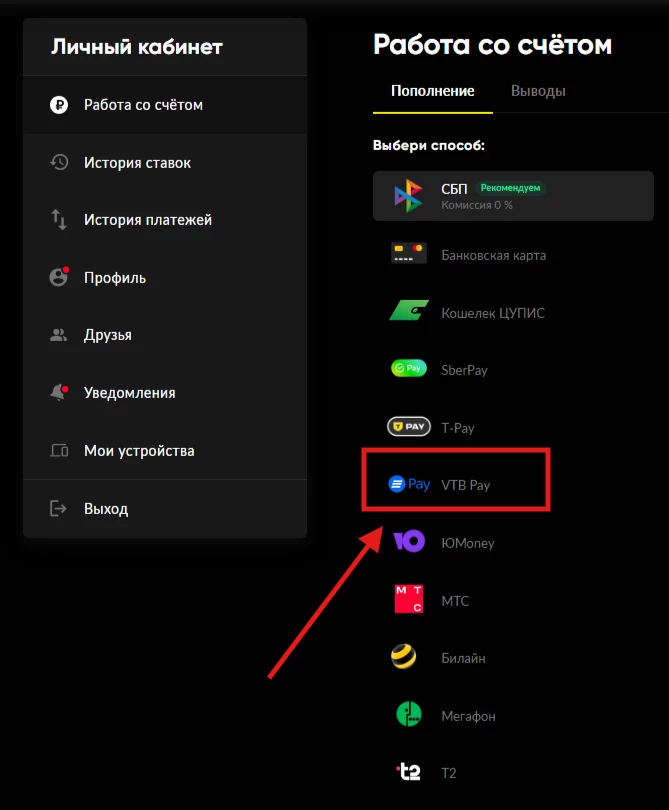This screenshot has height=810, width=669.
Task: Click the purple ЮMoney logo
Action: click(409, 541)
